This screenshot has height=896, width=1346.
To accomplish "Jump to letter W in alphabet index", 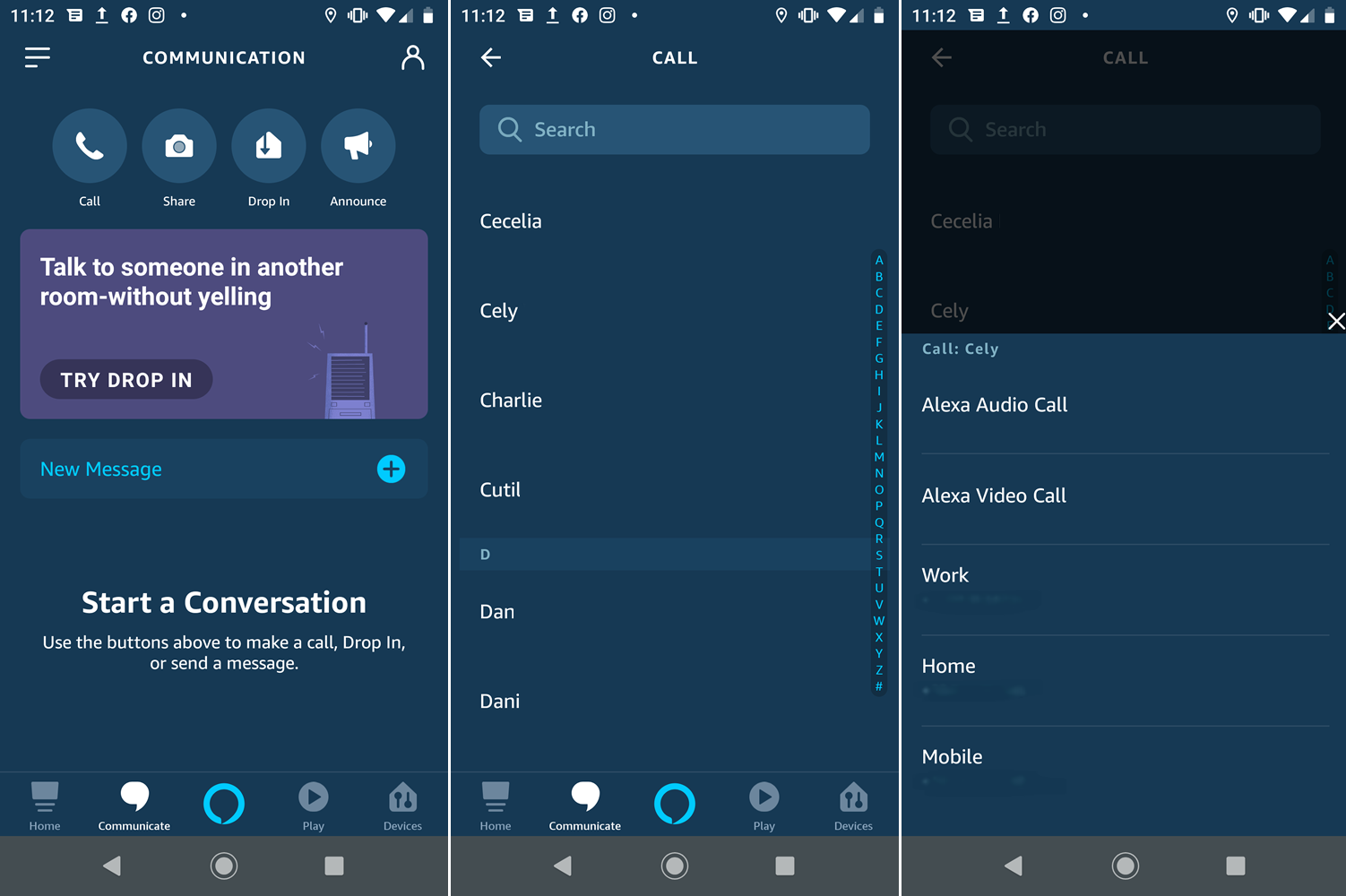I will tap(879, 621).
